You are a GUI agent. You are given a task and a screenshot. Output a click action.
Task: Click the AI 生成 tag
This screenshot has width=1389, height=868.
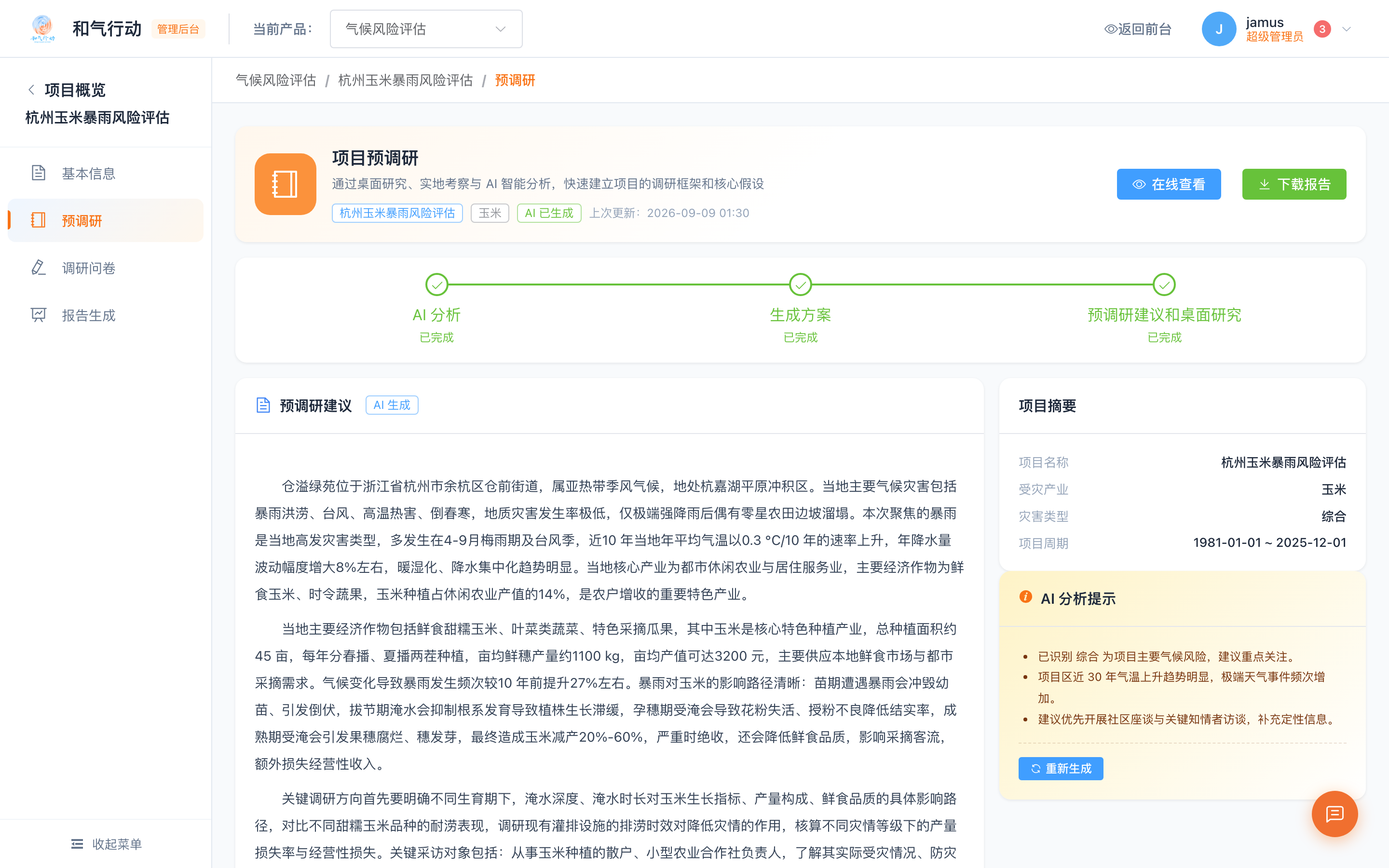pos(392,405)
